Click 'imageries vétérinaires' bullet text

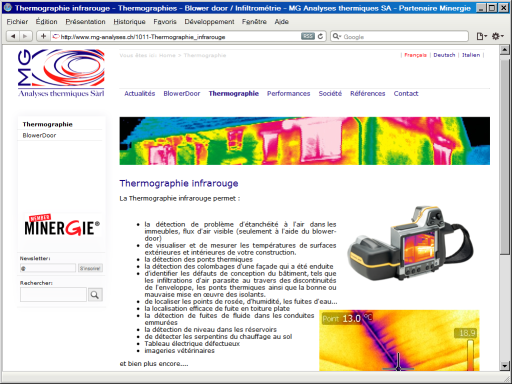pyautogui.click(x=179, y=351)
